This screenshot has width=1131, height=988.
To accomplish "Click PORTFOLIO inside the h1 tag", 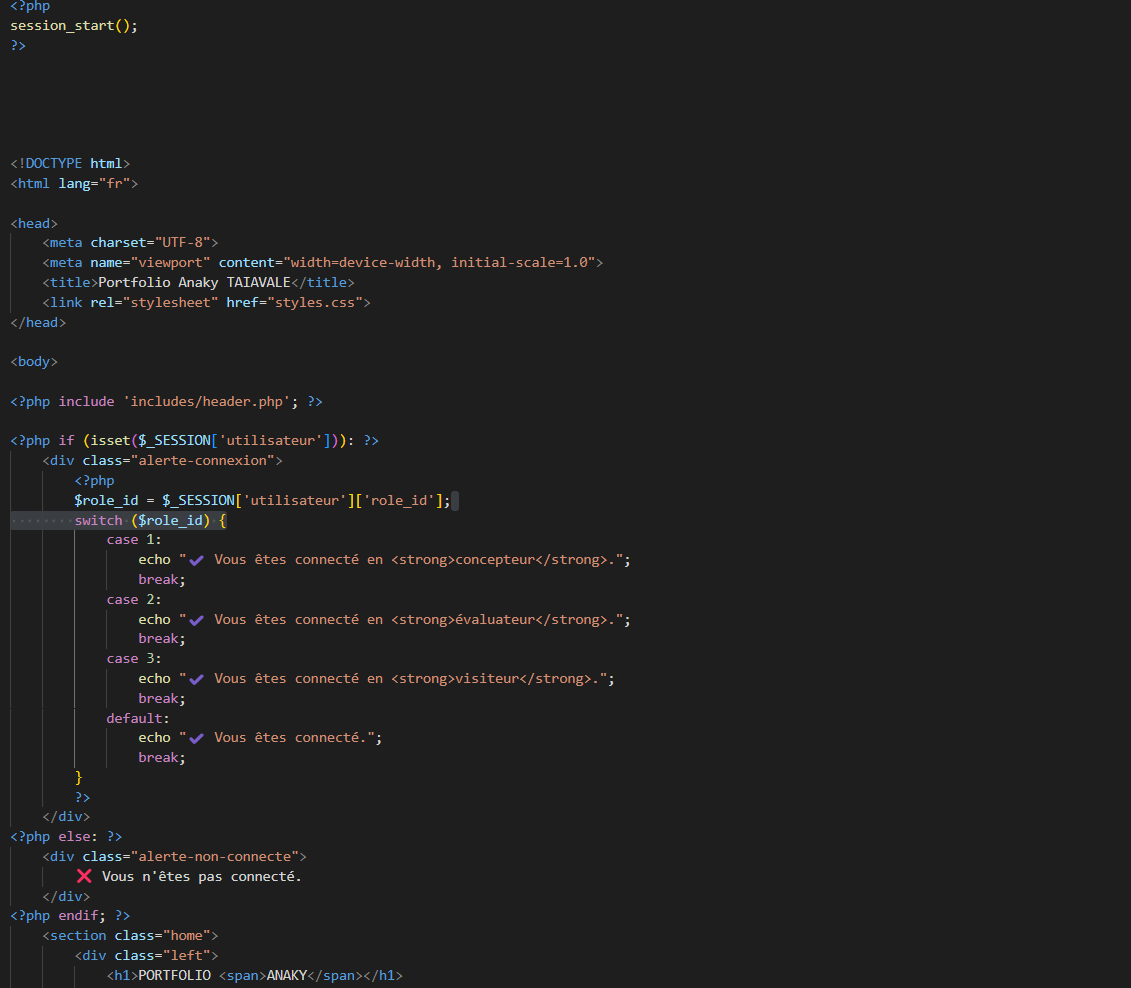I will click(175, 976).
